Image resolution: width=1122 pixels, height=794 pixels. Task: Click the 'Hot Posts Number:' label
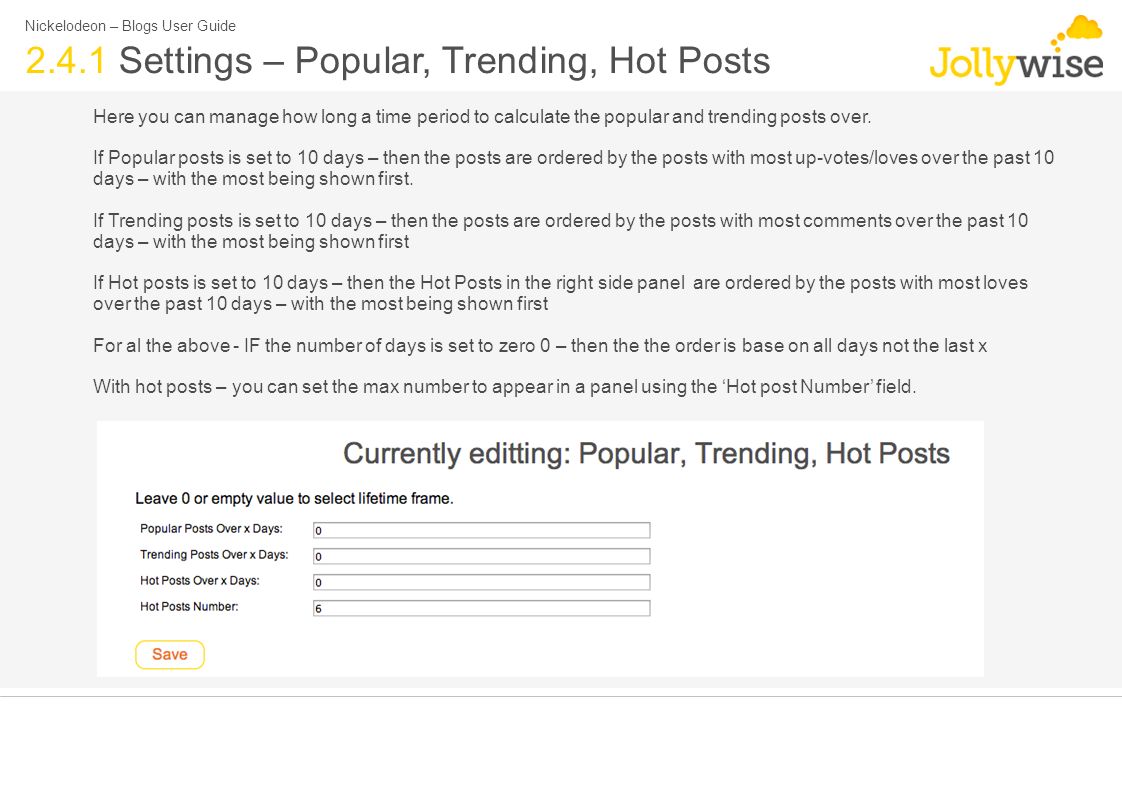(x=189, y=607)
